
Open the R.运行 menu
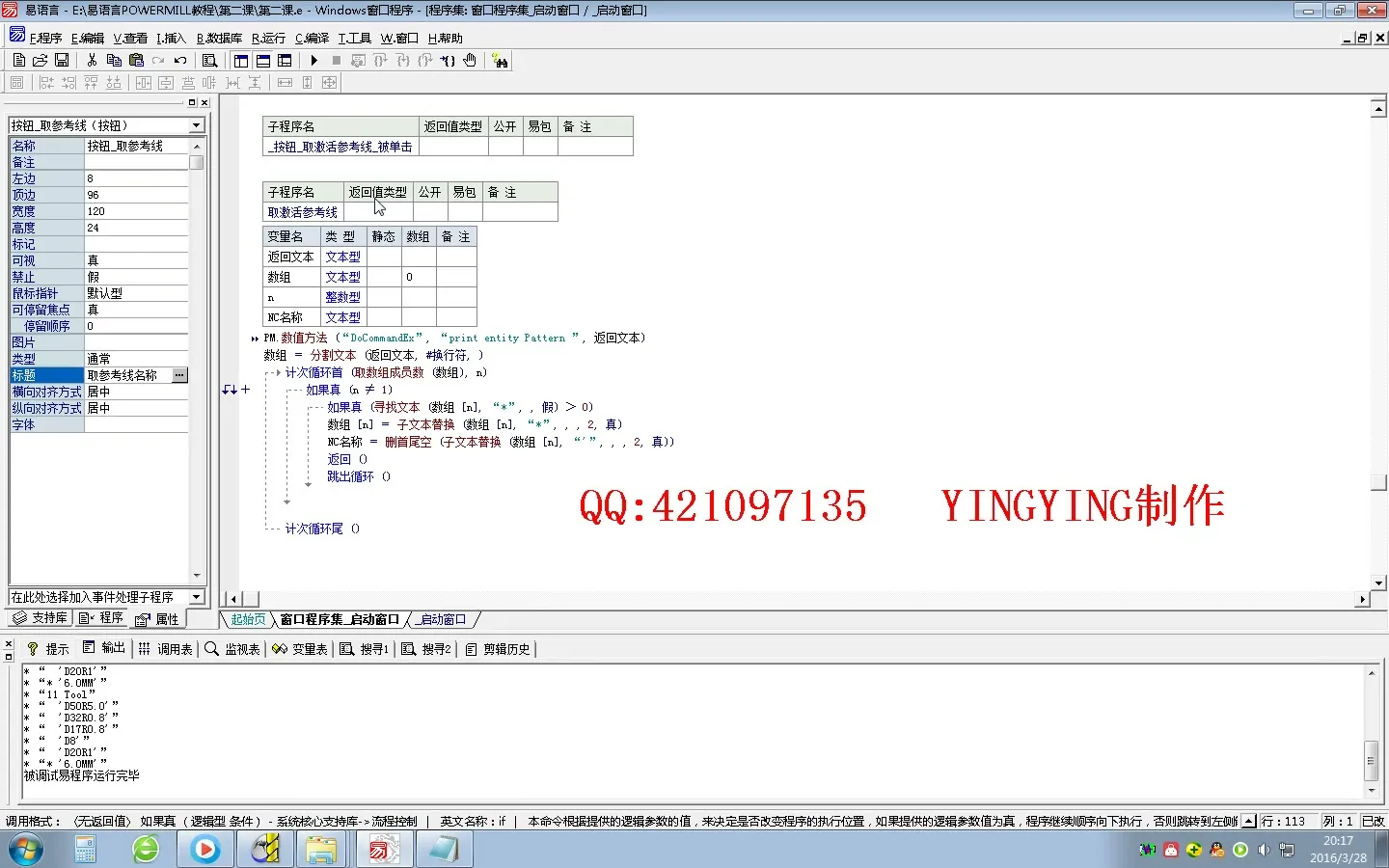[268, 39]
